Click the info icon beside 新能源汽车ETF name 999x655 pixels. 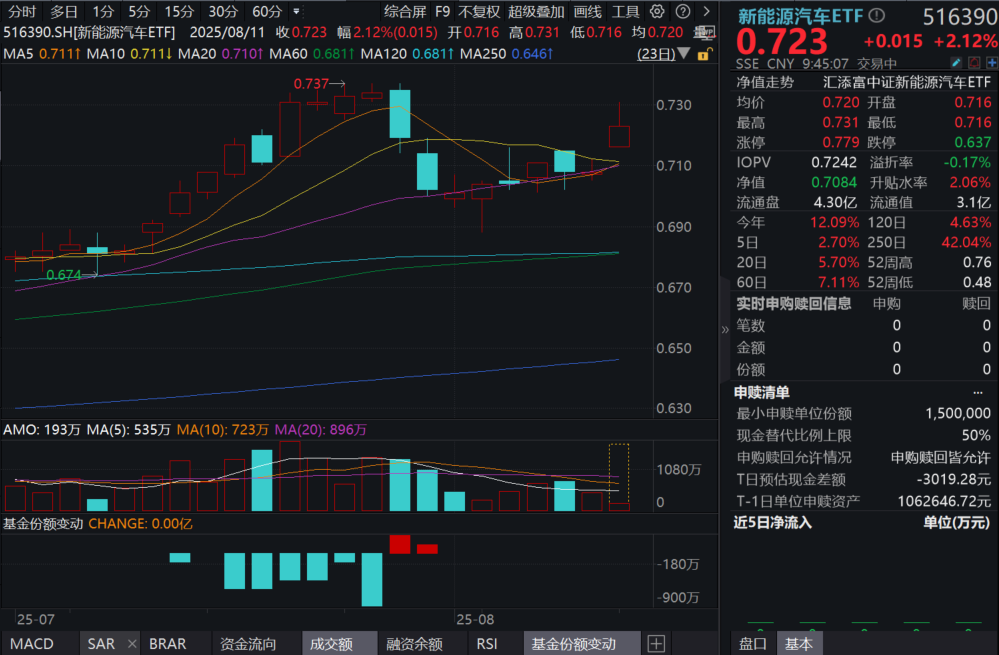(877, 14)
